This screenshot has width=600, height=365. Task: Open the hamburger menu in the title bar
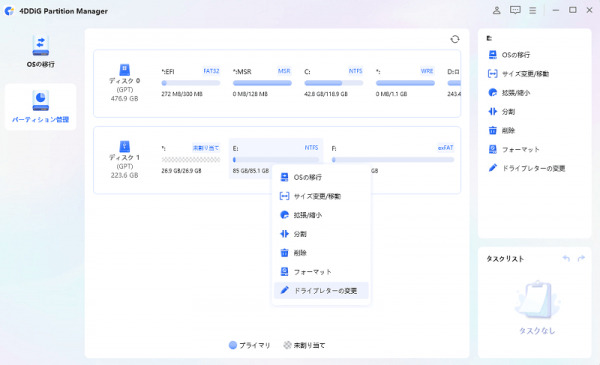click(x=532, y=10)
